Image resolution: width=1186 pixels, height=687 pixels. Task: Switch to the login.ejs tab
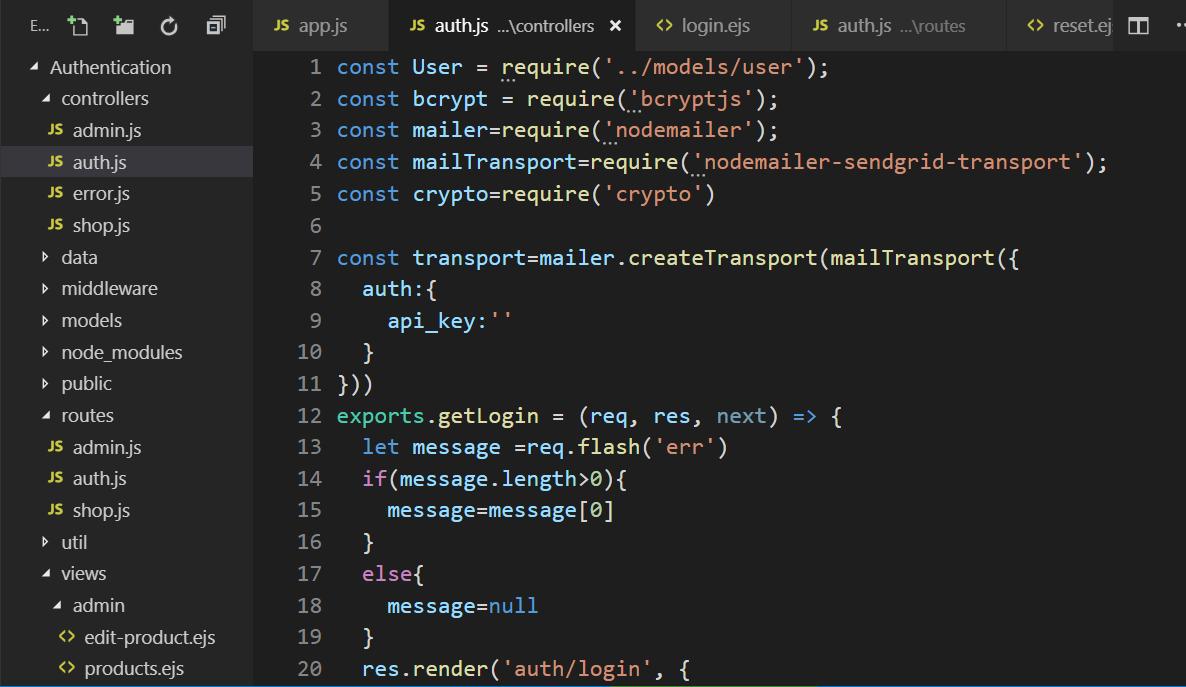[x=713, y=26]
